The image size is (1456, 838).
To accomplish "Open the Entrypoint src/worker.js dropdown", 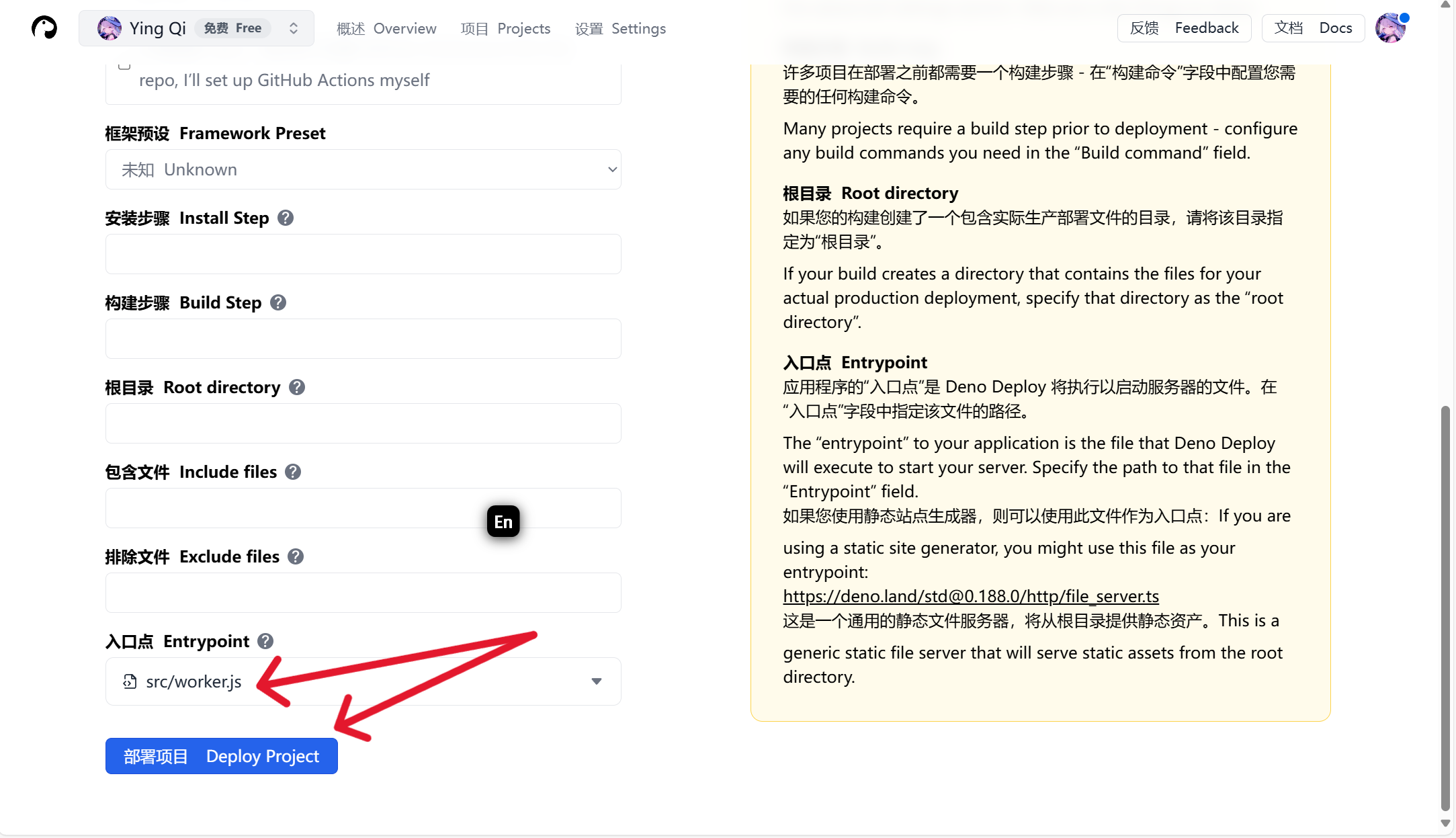I will click(x=363, y=681).
